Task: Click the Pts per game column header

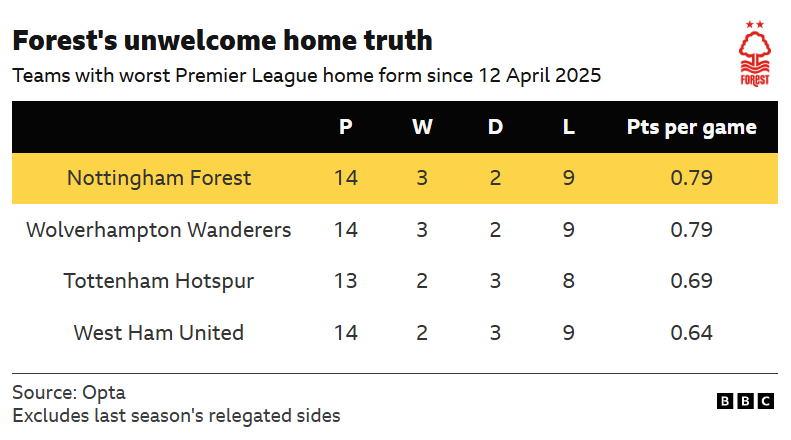Action: pyautogui.click(x=691, y=127)
